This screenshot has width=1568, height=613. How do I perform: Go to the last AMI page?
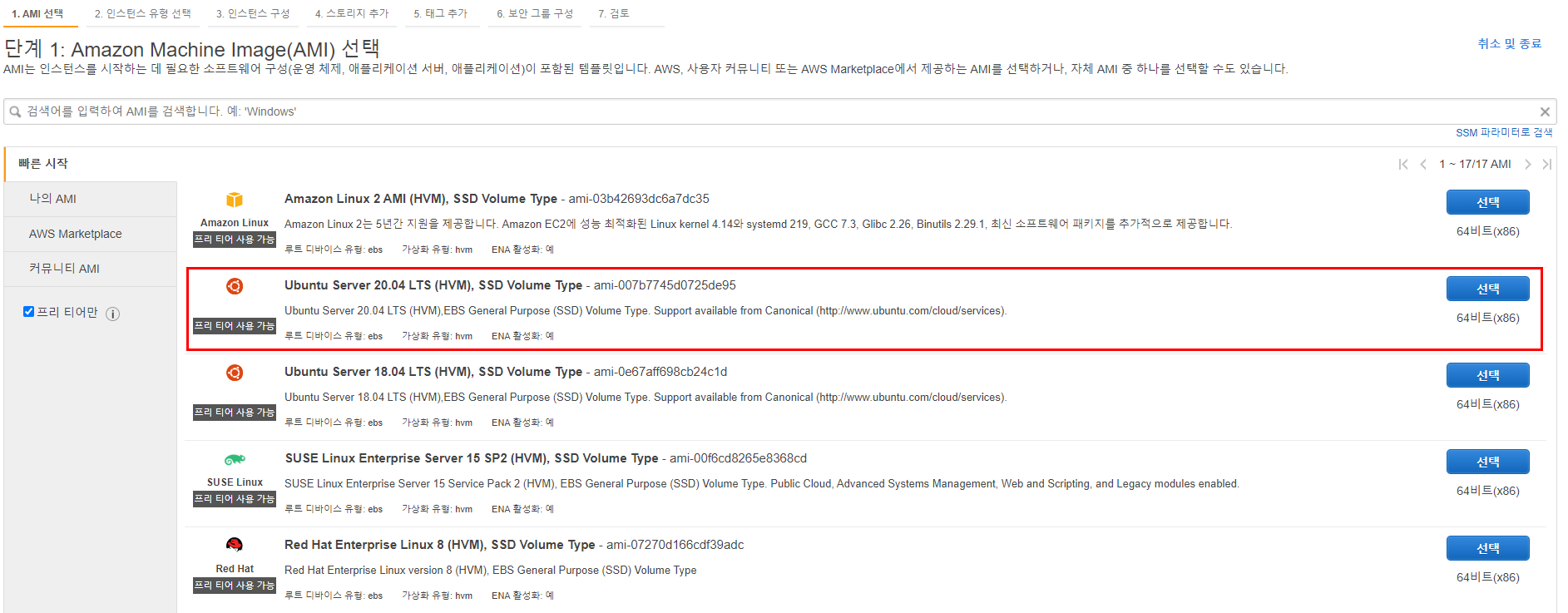coord(1546,164)
